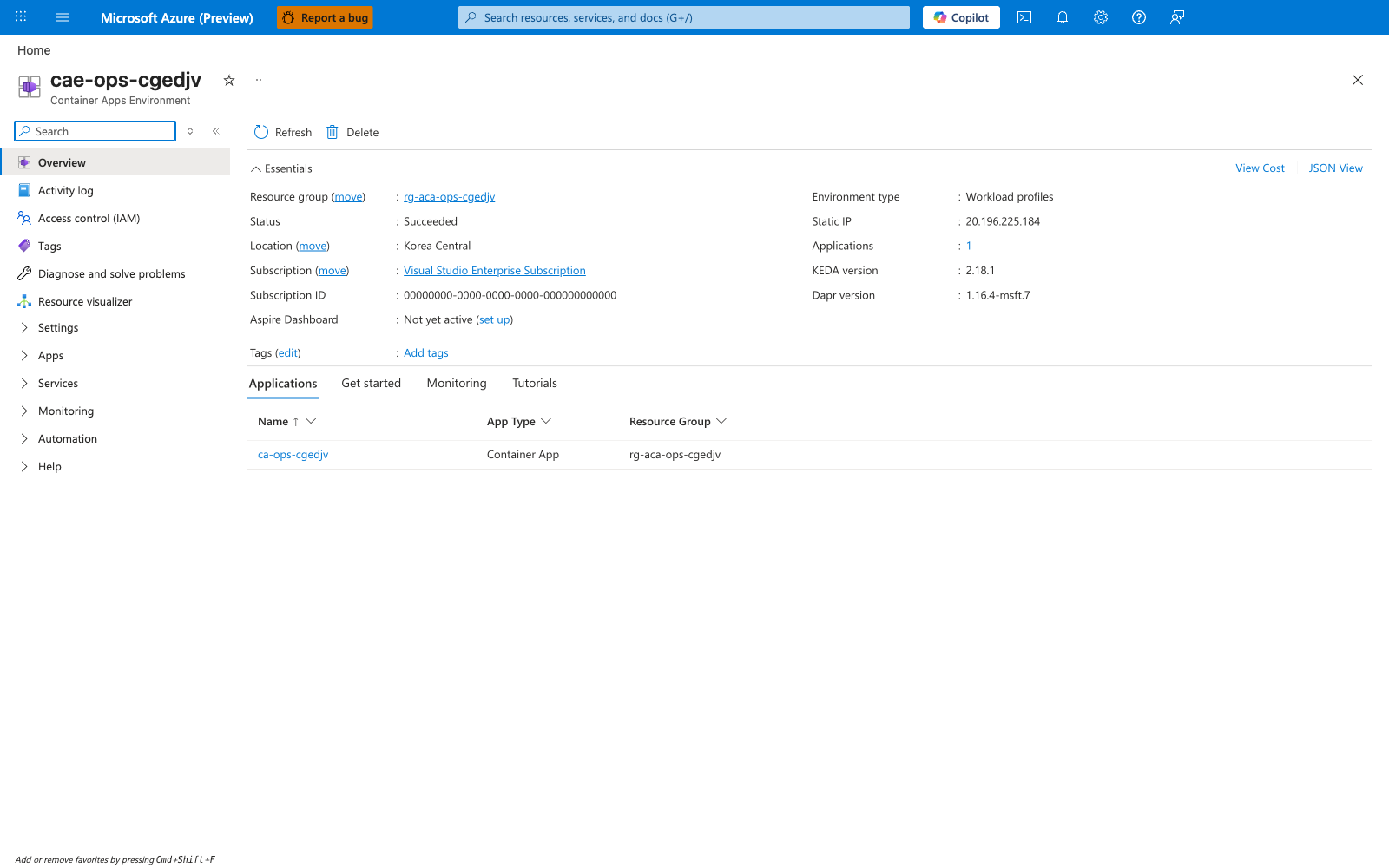This screenshot has height=868, width=1389.
Task: Open Visual Studio Enterprise Subscription link
Action: (494, 271)
